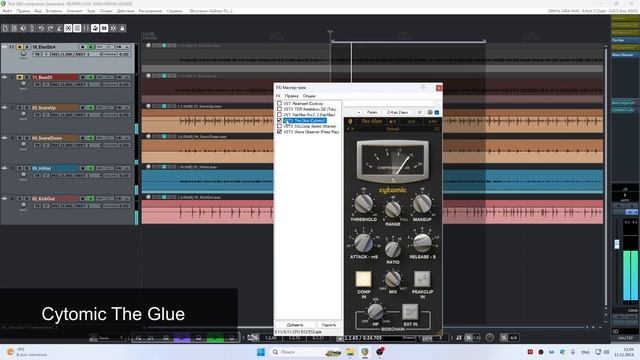The width and height of the screenshot is (640, 360).
Task: Open the last REAPER main menu item
Action: pos(174,11)
